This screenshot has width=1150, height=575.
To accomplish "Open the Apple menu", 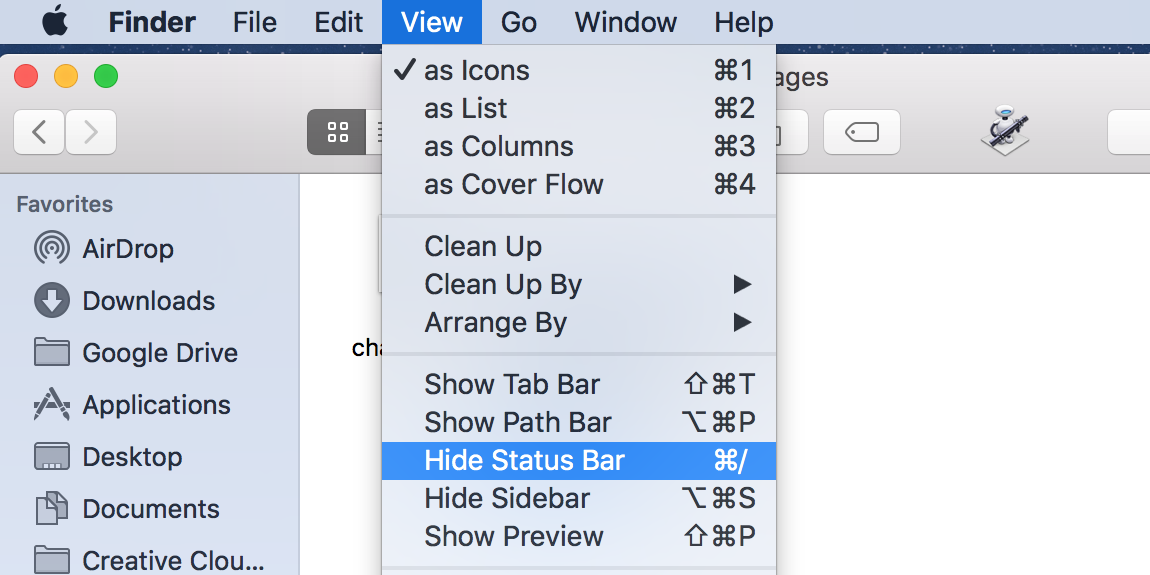I will [55, 22].
